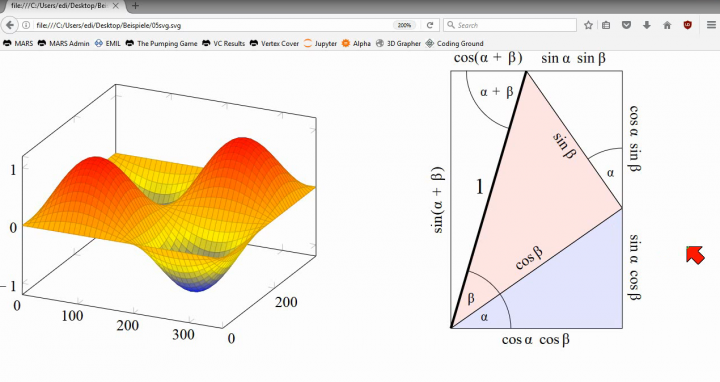Click the 3D plot axis label 100

pyautogui.click(x=72, y=316)
